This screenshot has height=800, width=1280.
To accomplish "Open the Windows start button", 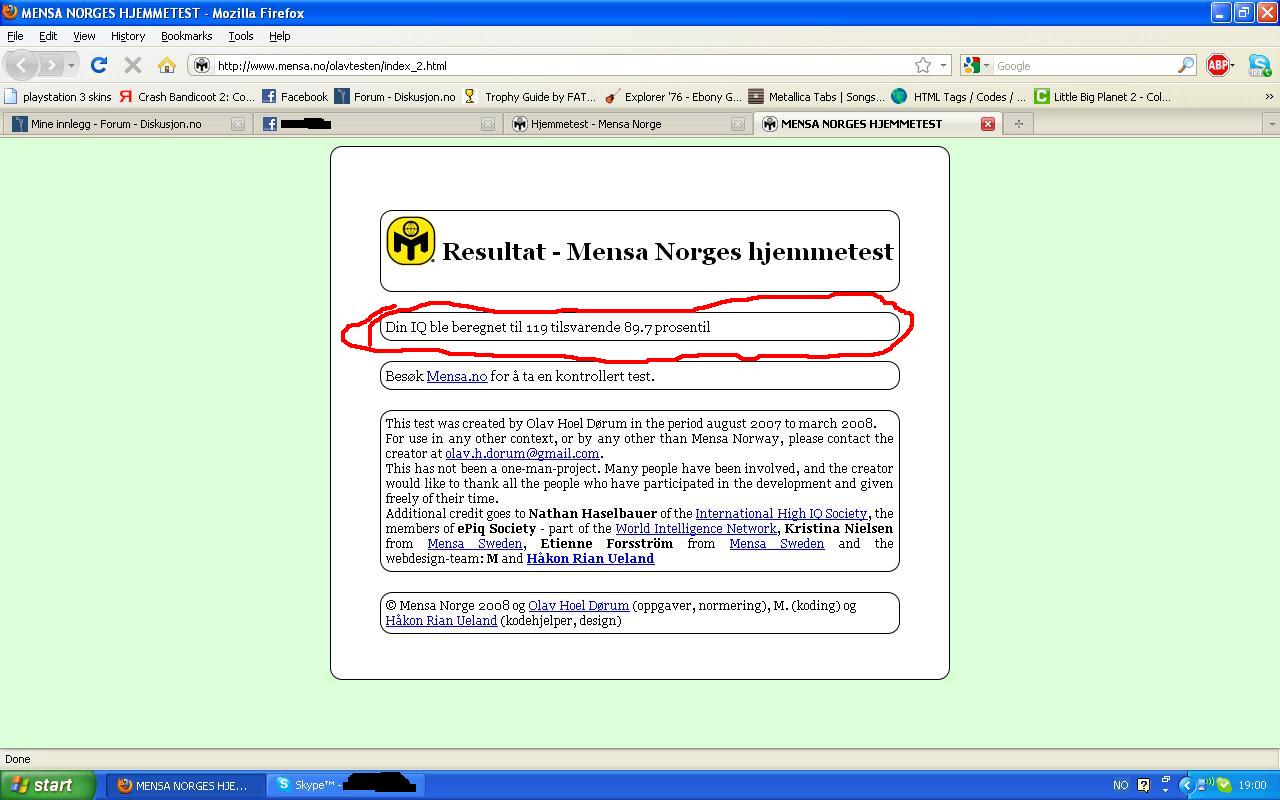I will coord(48,785).
